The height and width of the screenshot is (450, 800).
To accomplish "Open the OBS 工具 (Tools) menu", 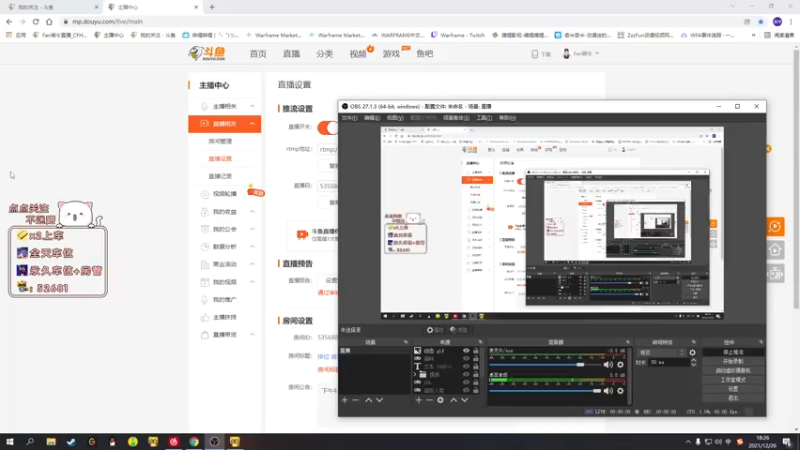I will pyautogui.click(x=484, y=118).
